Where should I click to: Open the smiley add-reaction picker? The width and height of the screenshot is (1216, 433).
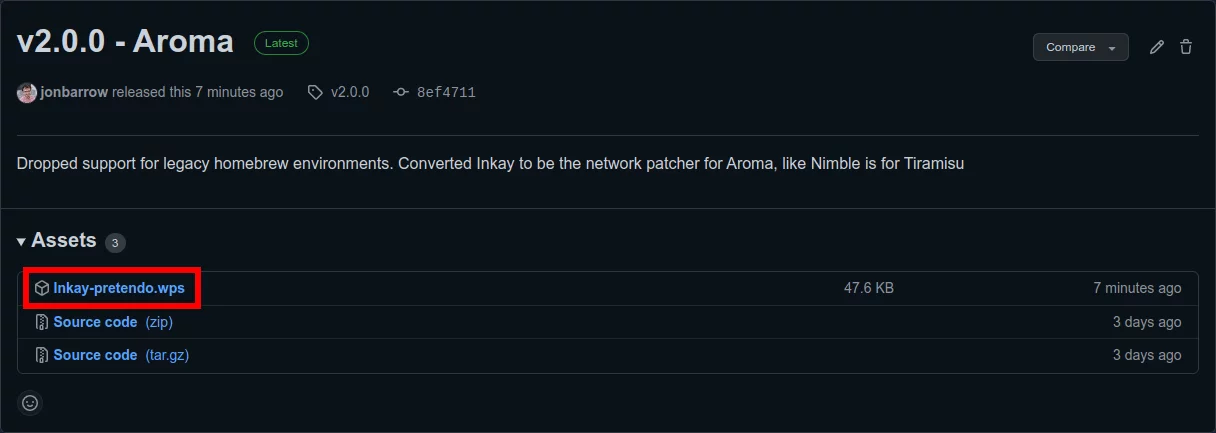click(30, 403)
